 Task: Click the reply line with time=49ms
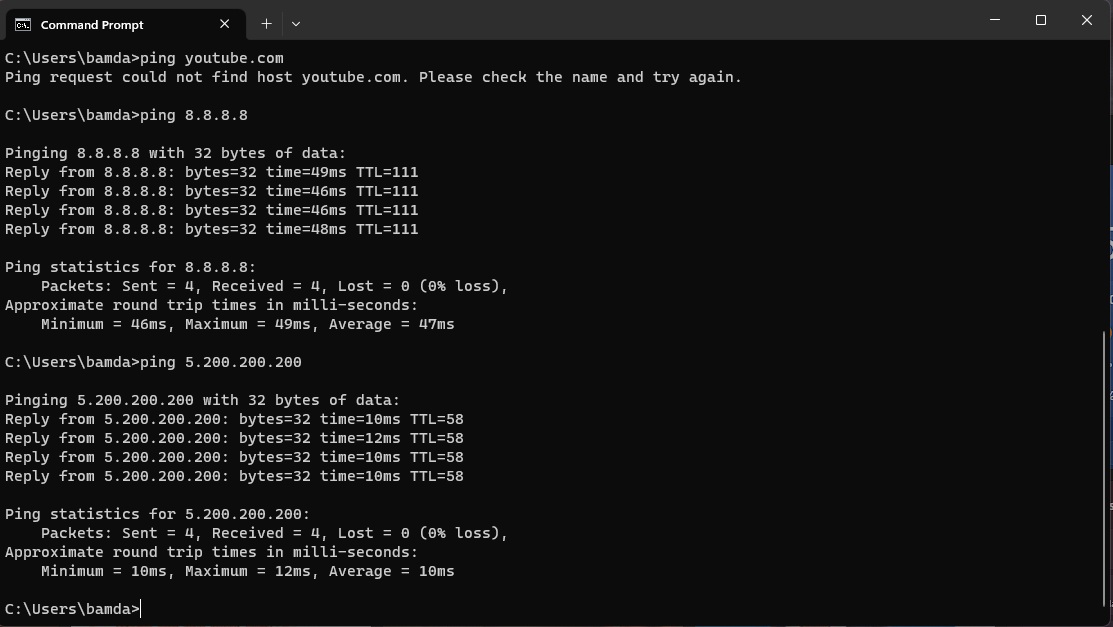tap(212, 173)
